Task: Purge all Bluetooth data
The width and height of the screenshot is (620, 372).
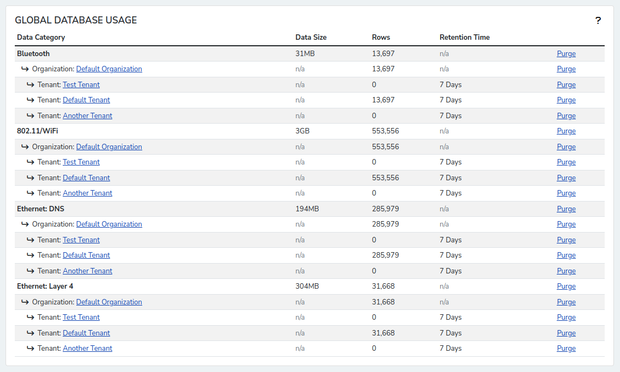Action: (x=566, y=53)
